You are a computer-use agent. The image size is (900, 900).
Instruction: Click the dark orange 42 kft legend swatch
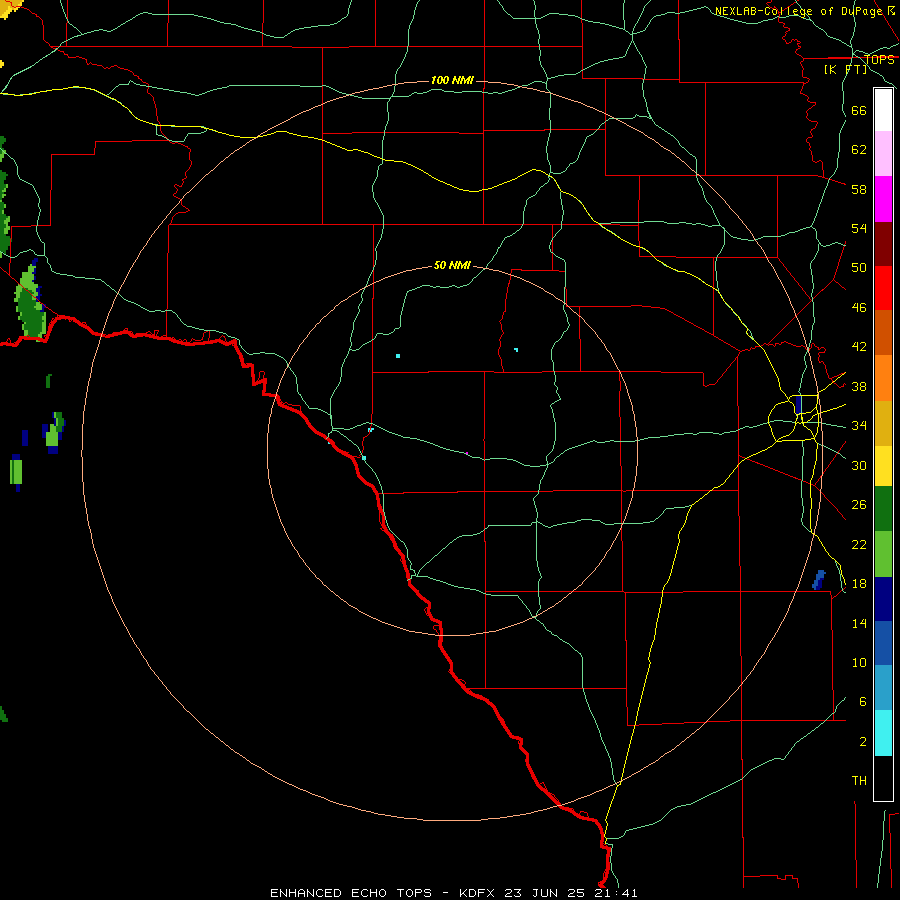click(x=883, y=332)
